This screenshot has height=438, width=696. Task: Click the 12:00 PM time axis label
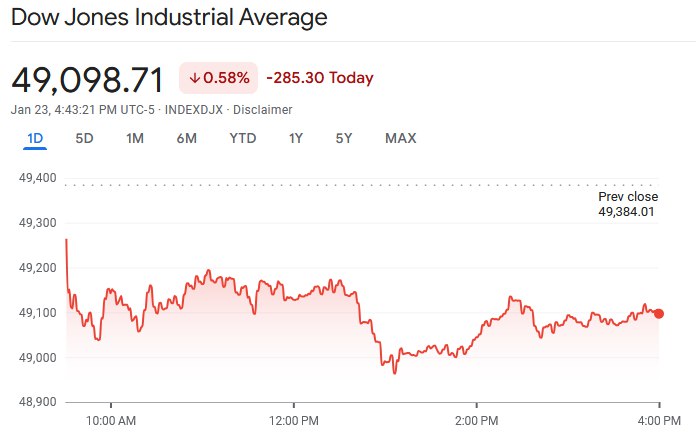pyautogui.click(x=294, y=421)
